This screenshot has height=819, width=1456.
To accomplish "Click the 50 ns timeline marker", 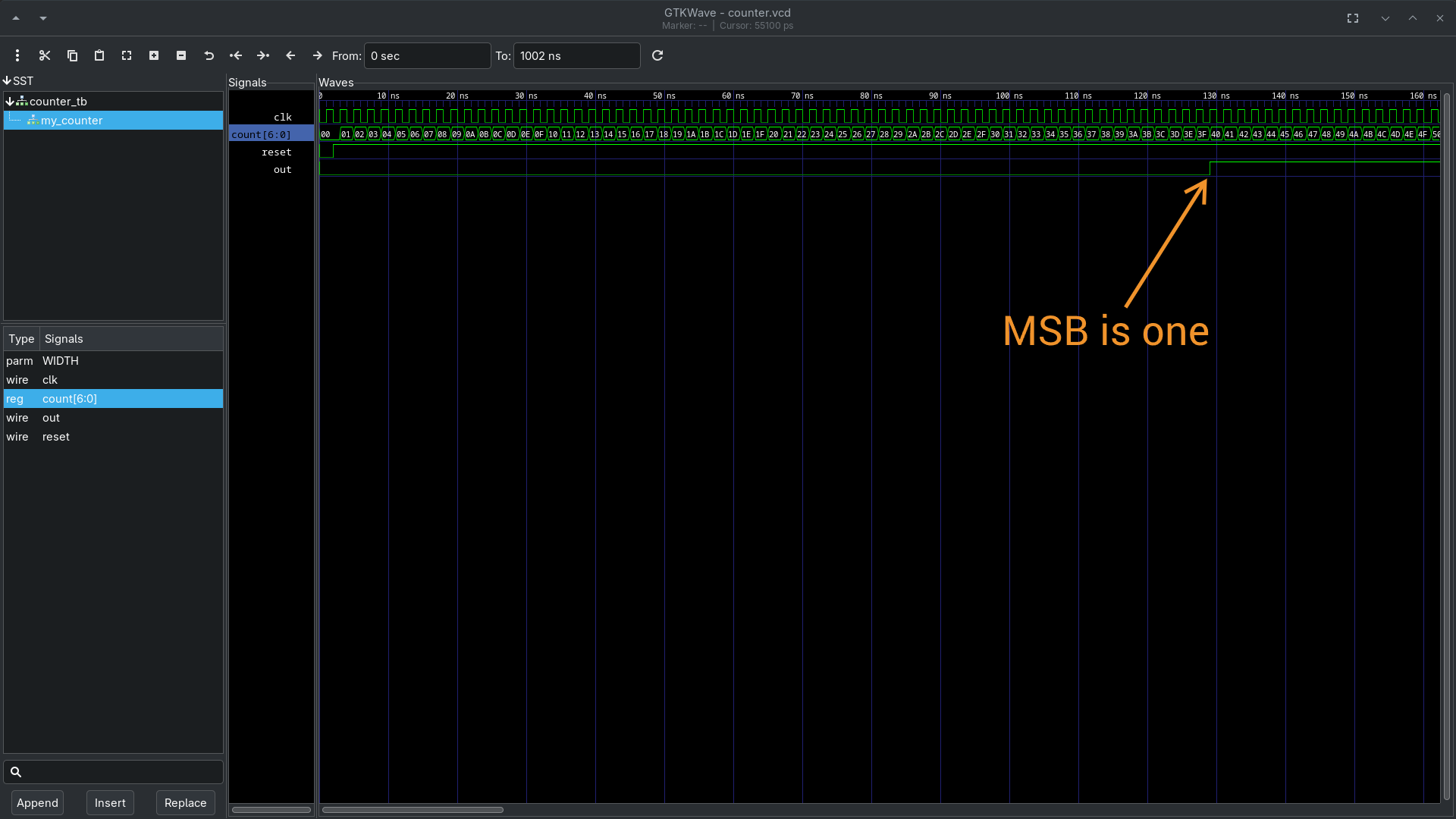I will click(x=664, y=96).
